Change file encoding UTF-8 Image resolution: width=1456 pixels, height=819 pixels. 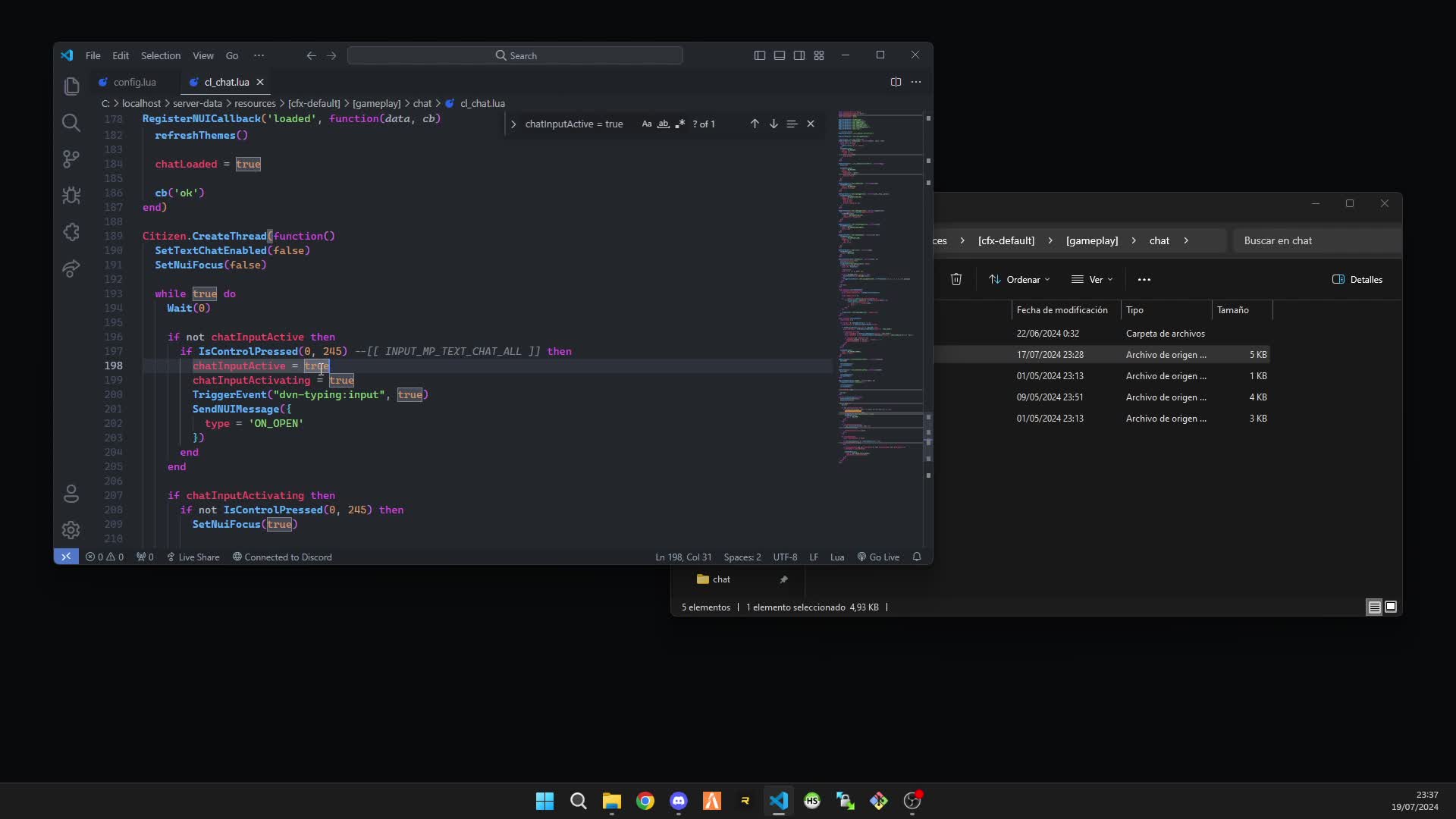pyautogui.click(x=785, y=557)
